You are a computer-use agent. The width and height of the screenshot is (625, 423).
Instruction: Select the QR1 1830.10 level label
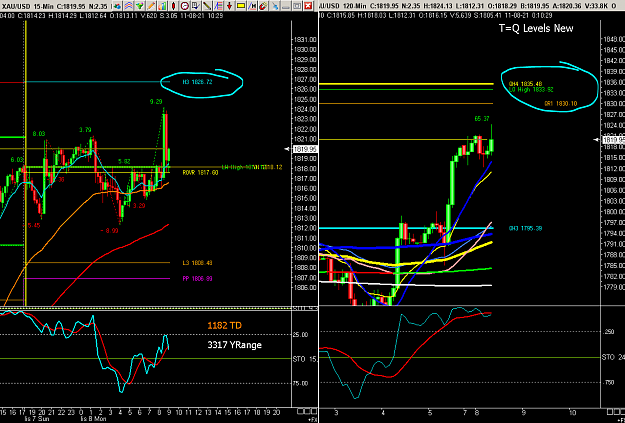tap(560, 104)
